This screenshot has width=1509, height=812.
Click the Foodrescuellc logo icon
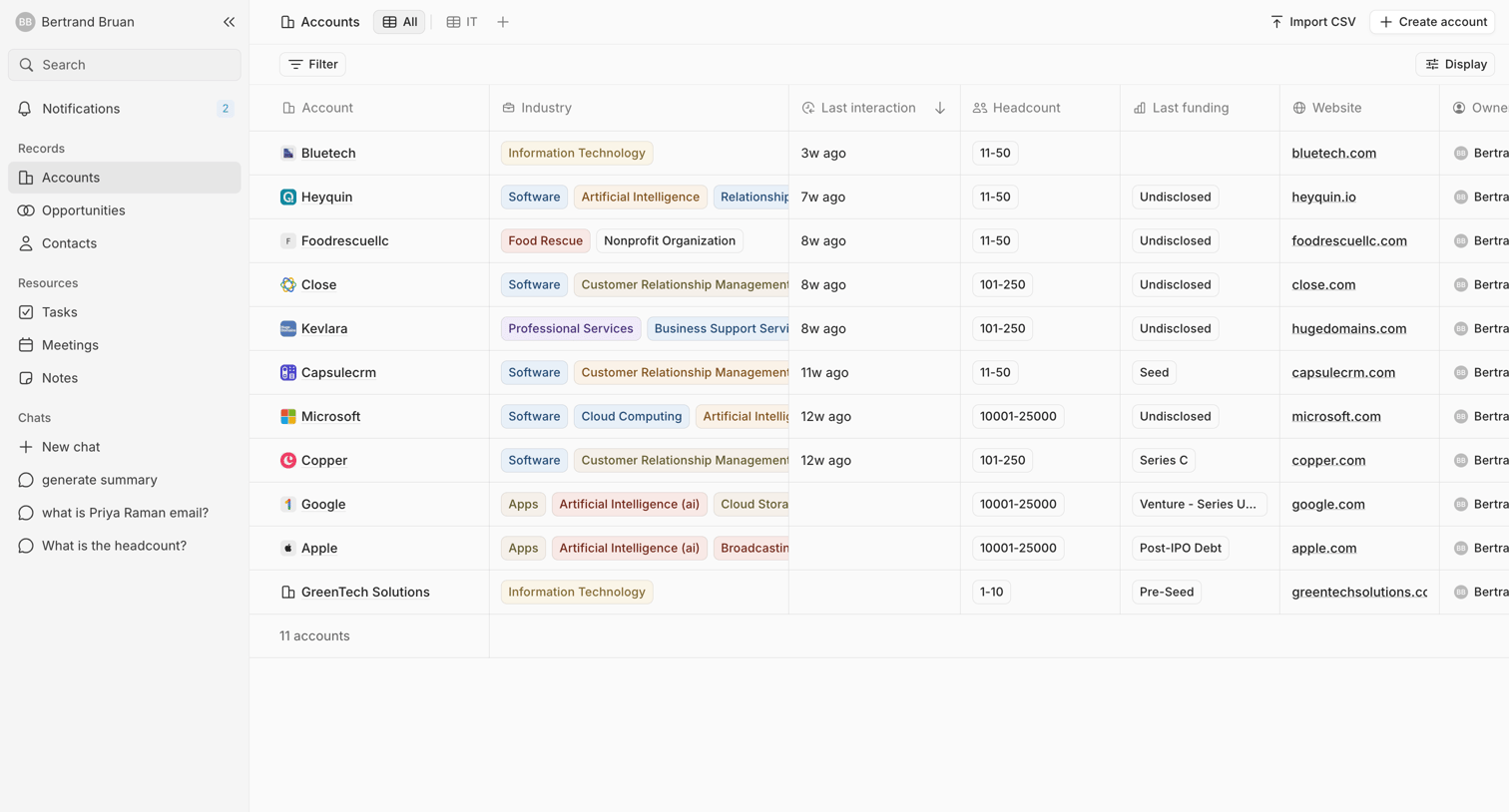tap(288, 240)
